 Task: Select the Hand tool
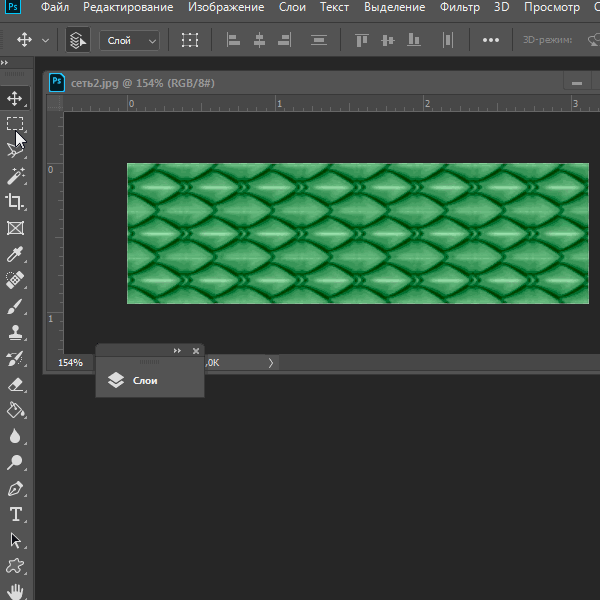(15, 592)
